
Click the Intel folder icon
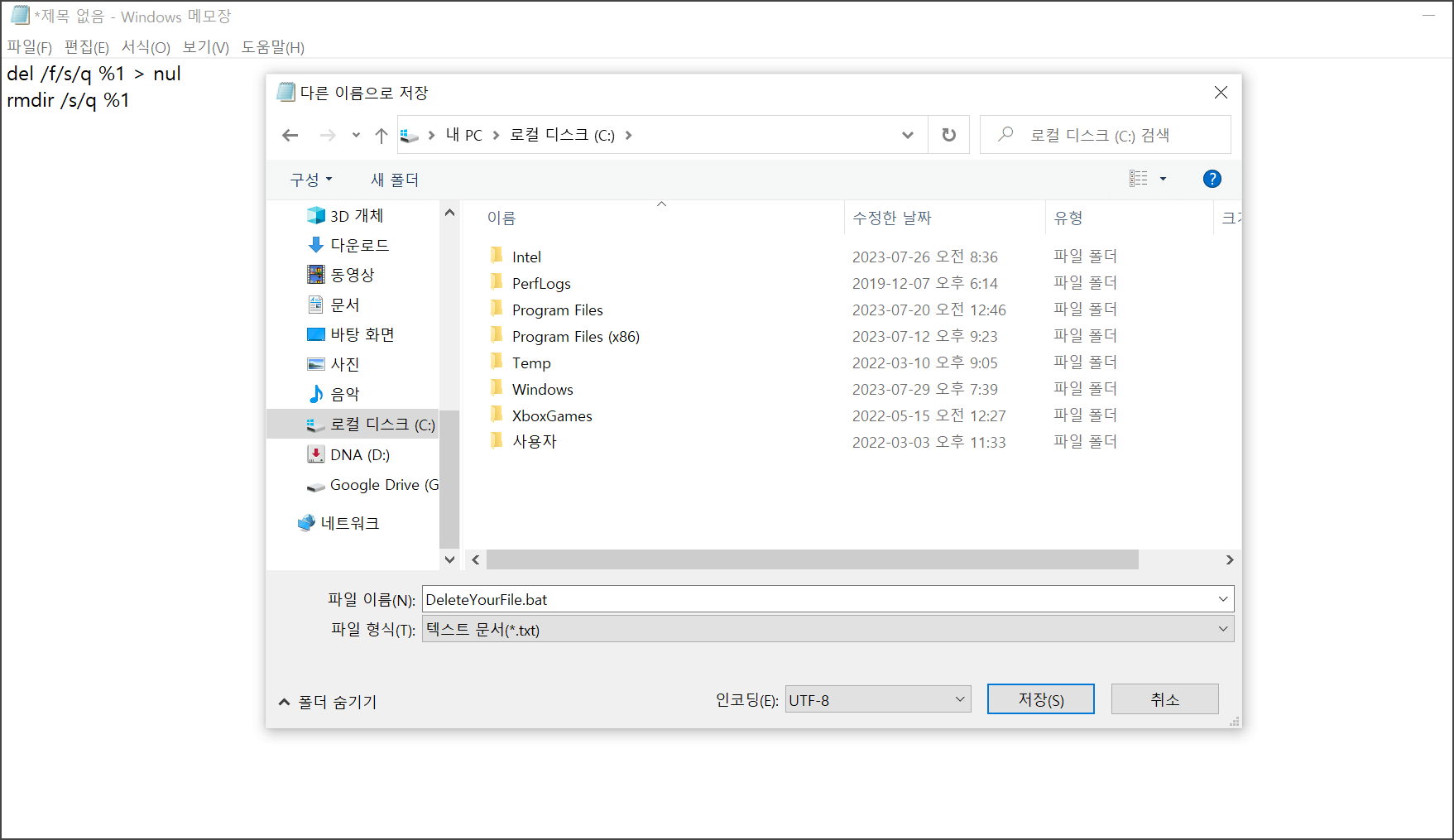[x=497, y=256]
